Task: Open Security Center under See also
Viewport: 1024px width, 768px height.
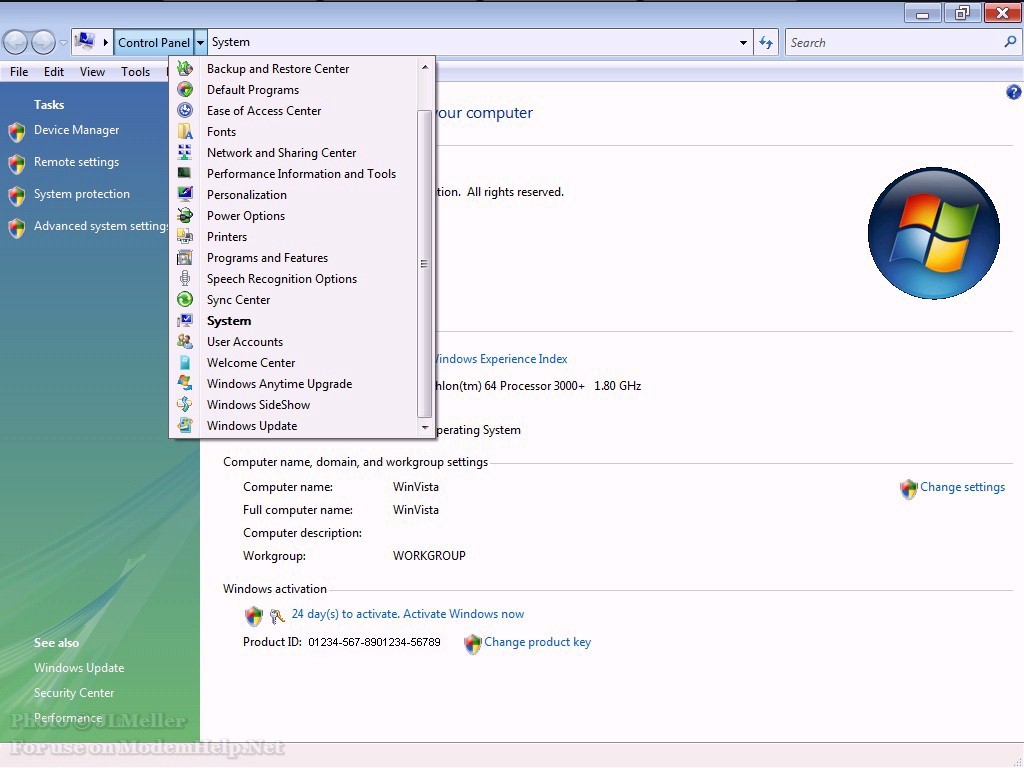Action: 74,693
